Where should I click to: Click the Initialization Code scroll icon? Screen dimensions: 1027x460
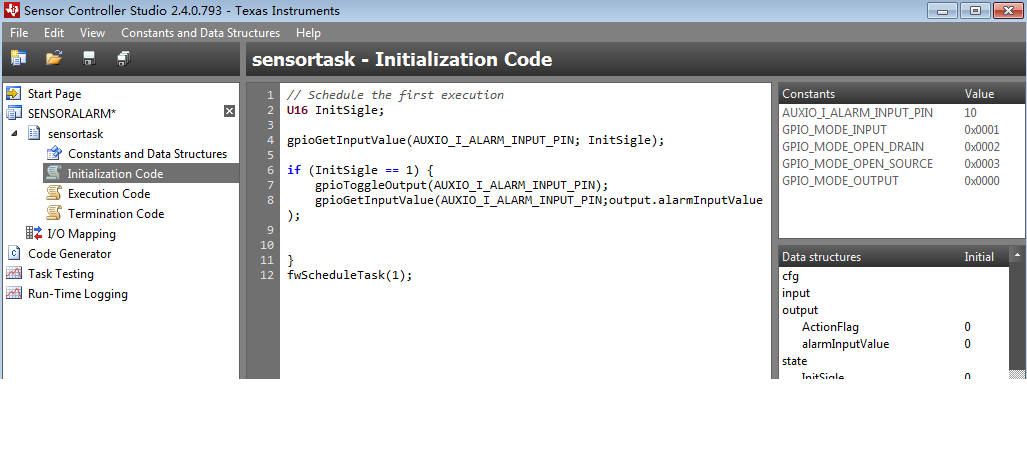point(54,174)
